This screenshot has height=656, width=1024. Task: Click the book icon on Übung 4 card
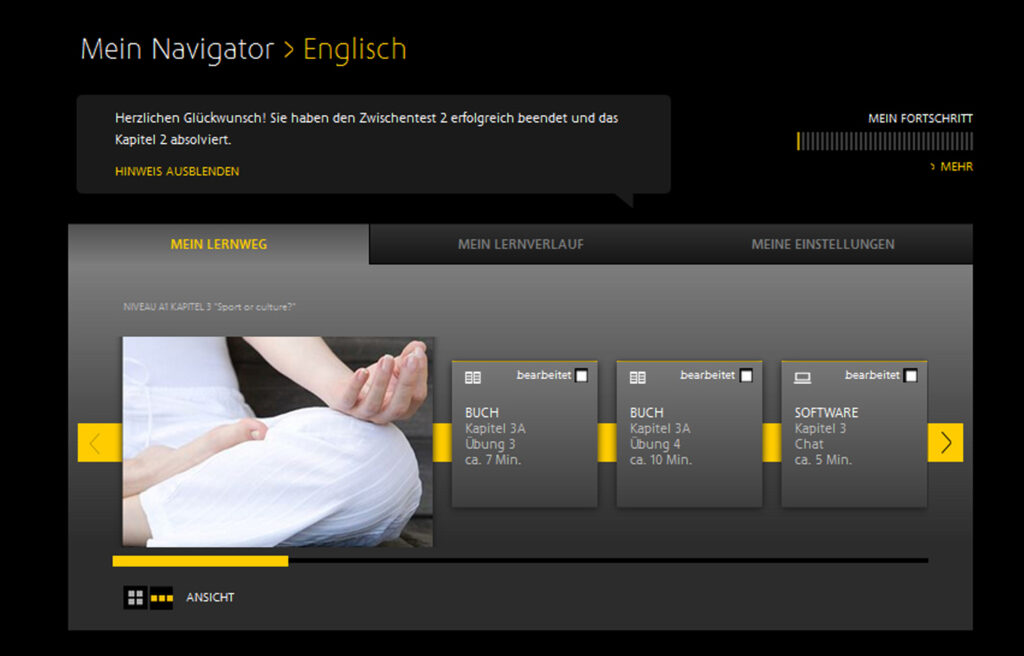click(x=637, y=377)
